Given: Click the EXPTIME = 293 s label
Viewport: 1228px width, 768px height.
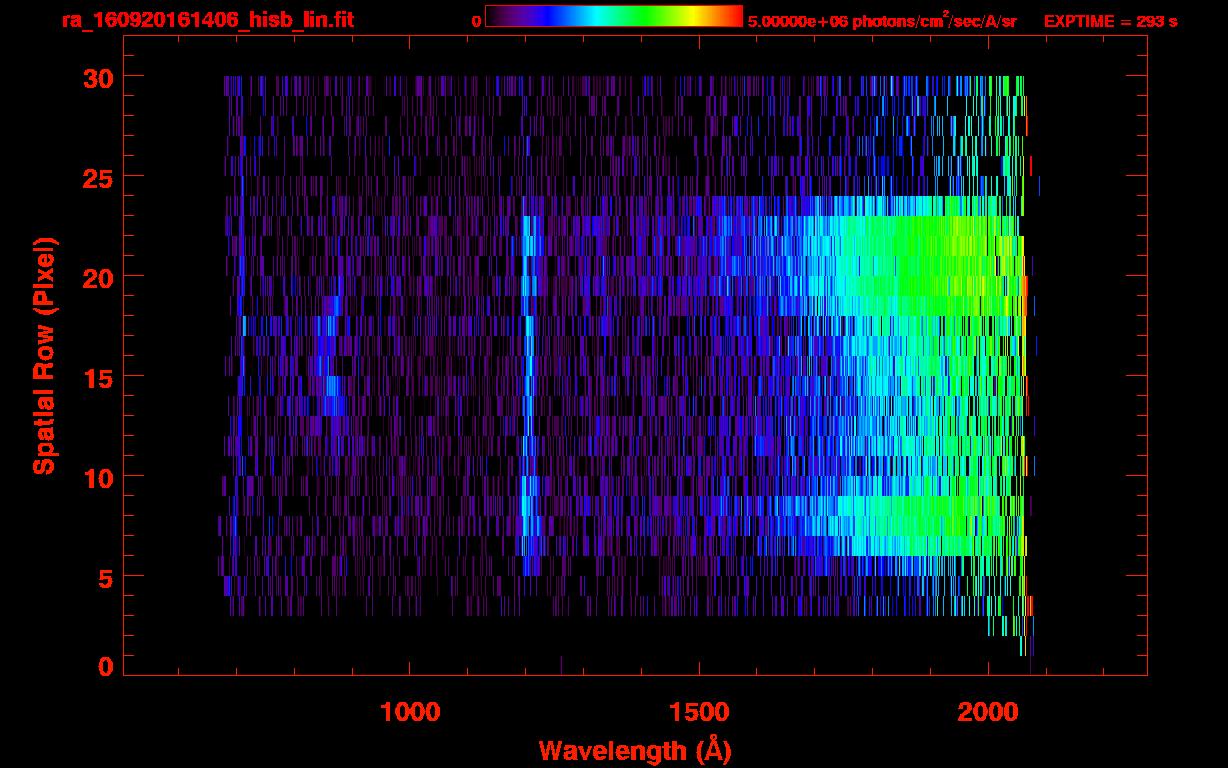Looking at the screenshot, I should (1110, 21).
